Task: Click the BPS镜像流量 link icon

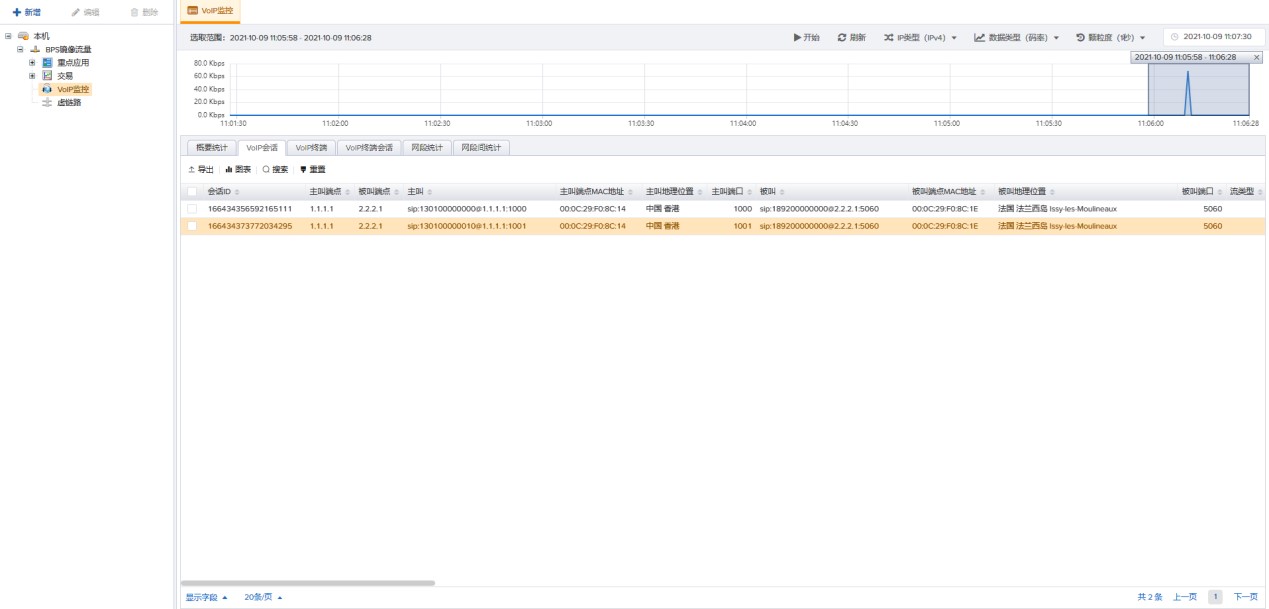Action: click(35, 49)
